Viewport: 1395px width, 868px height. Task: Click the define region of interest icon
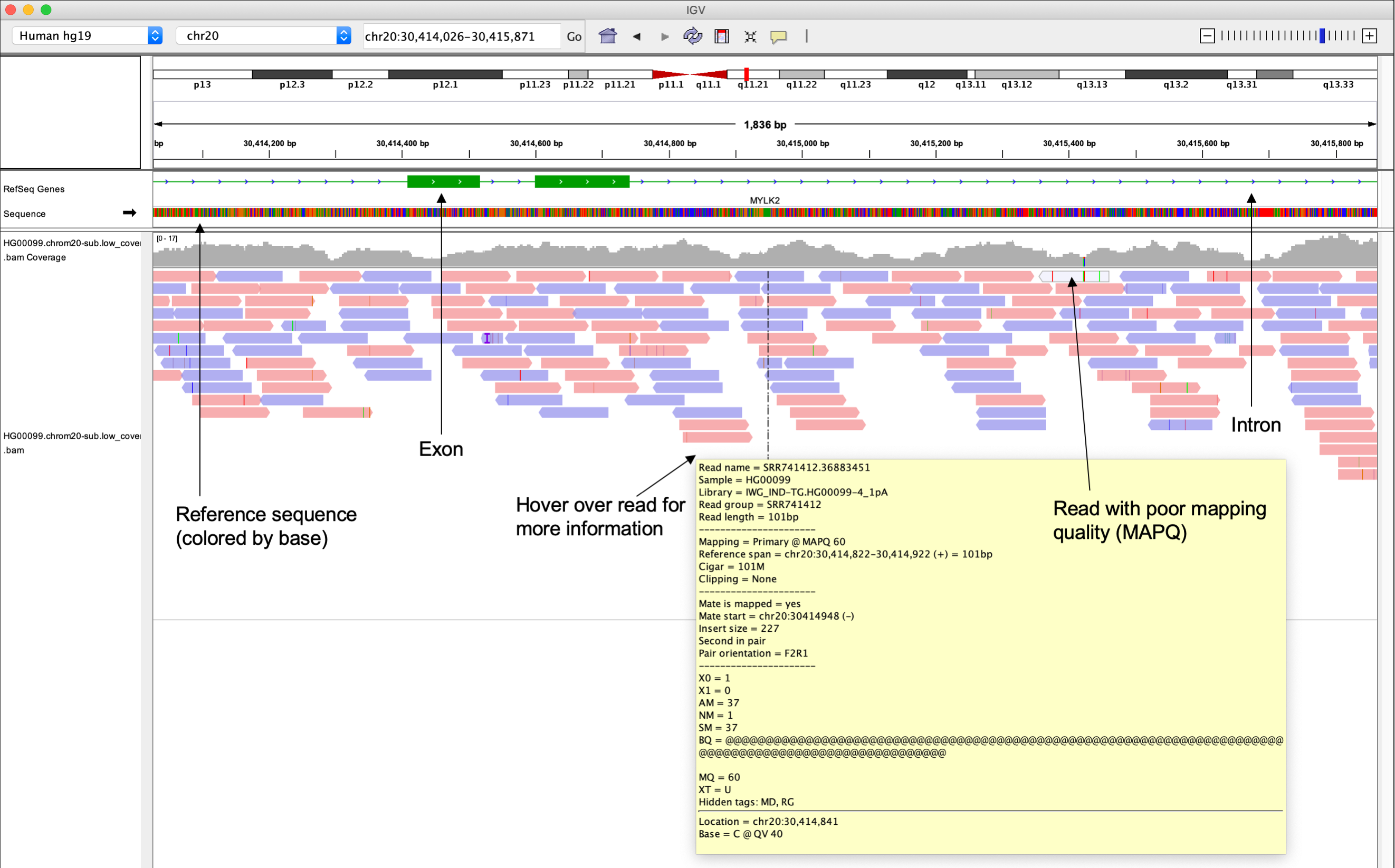click(x=721, y=36)
